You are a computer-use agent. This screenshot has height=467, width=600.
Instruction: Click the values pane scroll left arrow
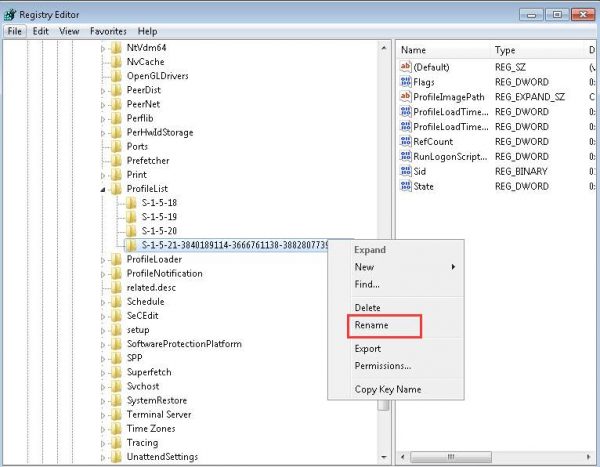[x=402, y=457]
